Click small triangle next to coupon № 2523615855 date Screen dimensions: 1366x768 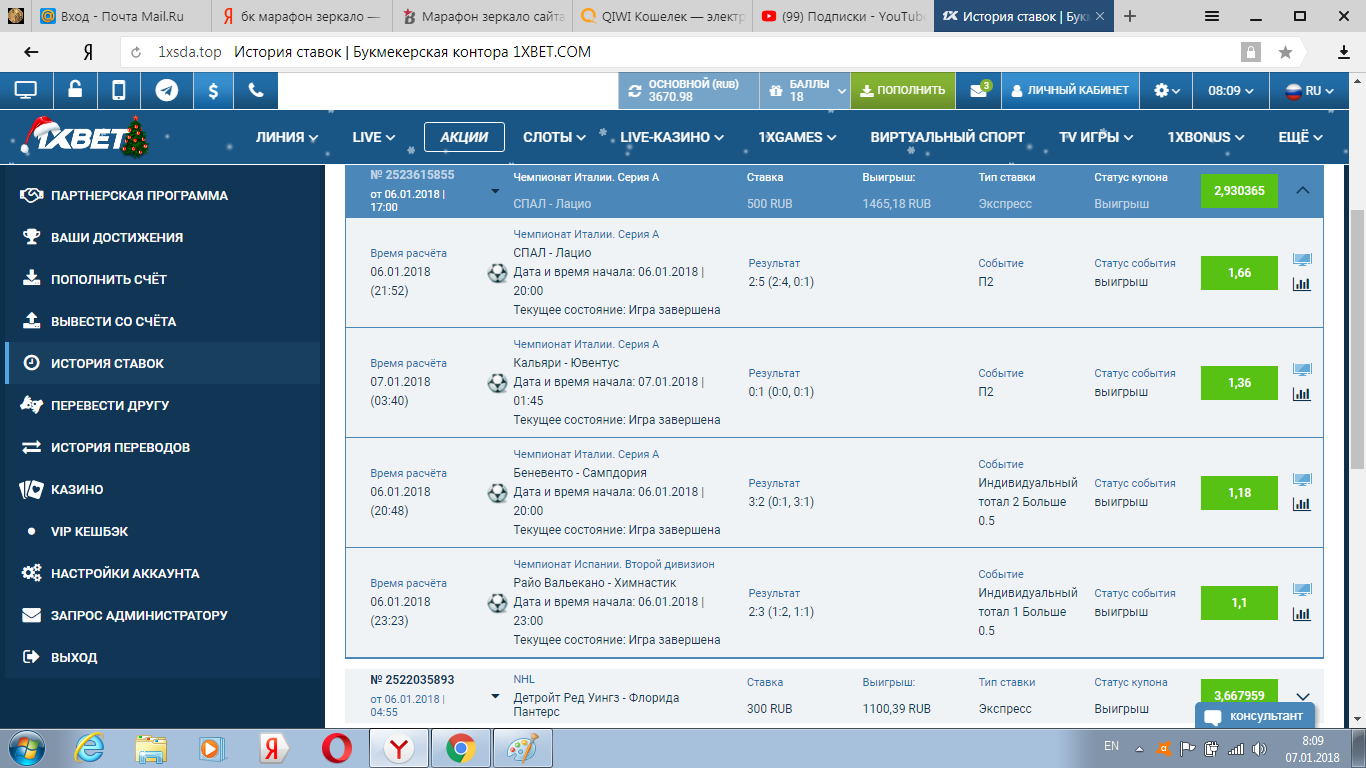[x=495, y=191]
